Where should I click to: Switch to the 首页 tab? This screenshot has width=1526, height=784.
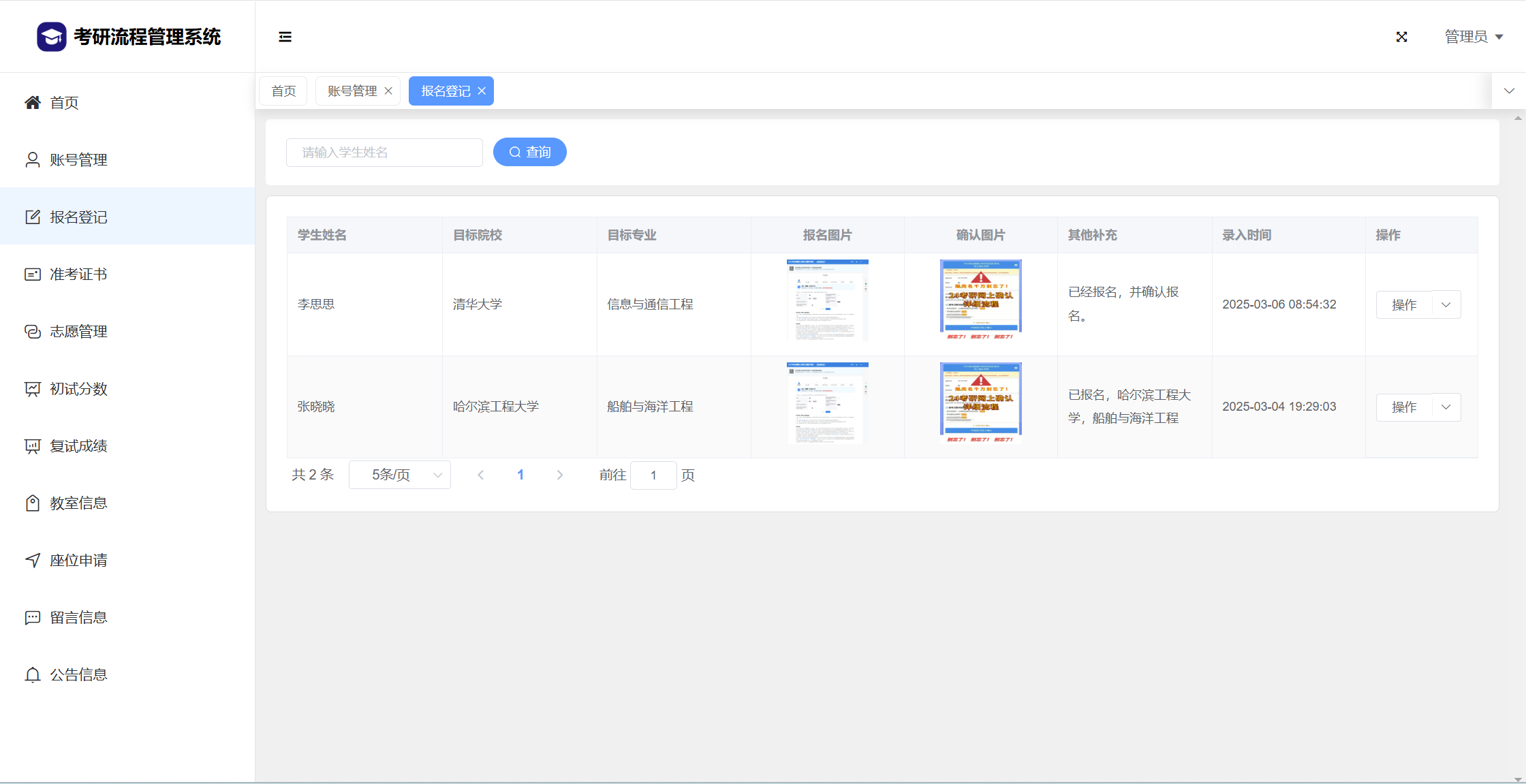coord(283,91)
